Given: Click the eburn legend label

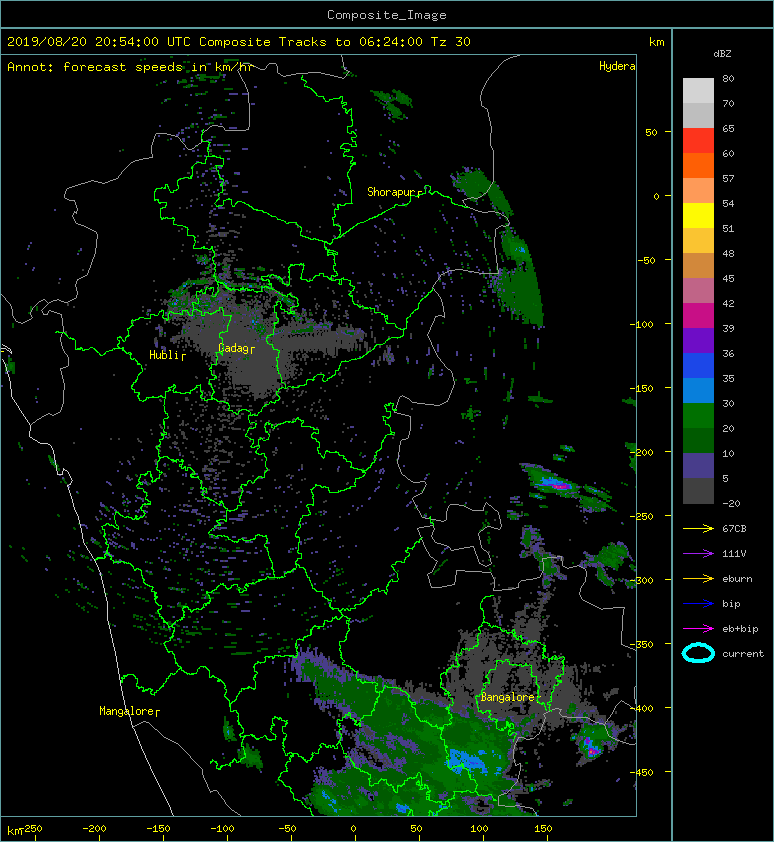Looking at the screenshot, I should [737, 578].
